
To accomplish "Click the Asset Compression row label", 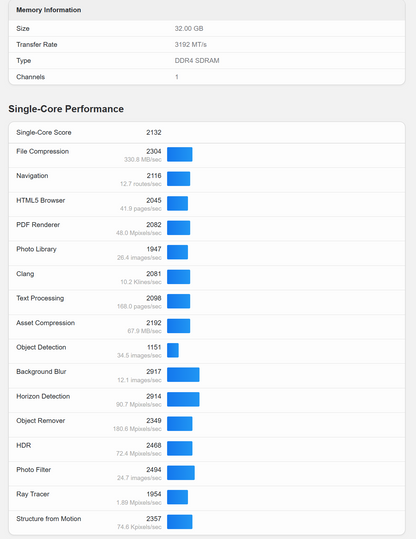I will tap(45, 323).
